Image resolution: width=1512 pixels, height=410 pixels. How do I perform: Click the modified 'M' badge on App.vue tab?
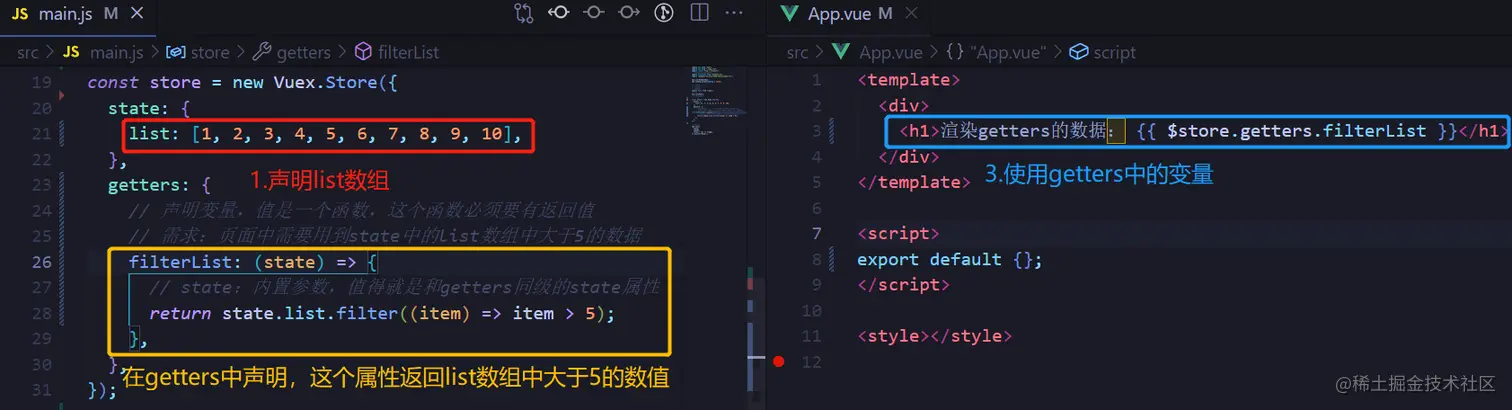(885, 14)
